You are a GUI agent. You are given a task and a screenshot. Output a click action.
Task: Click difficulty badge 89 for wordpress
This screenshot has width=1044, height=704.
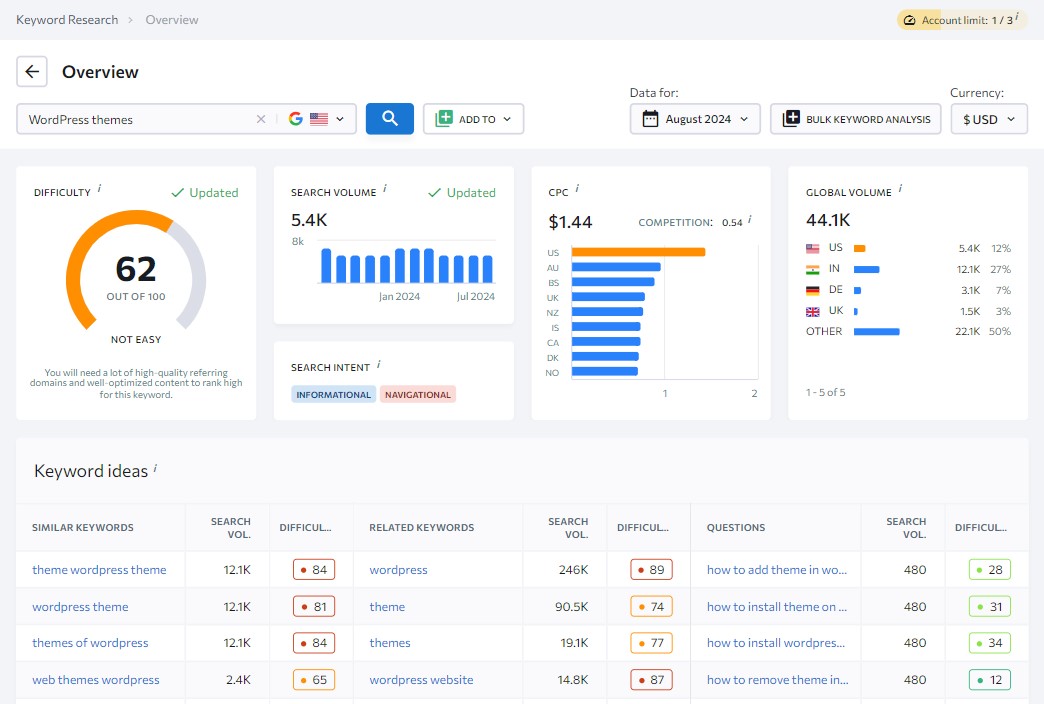tap(651, 569)
